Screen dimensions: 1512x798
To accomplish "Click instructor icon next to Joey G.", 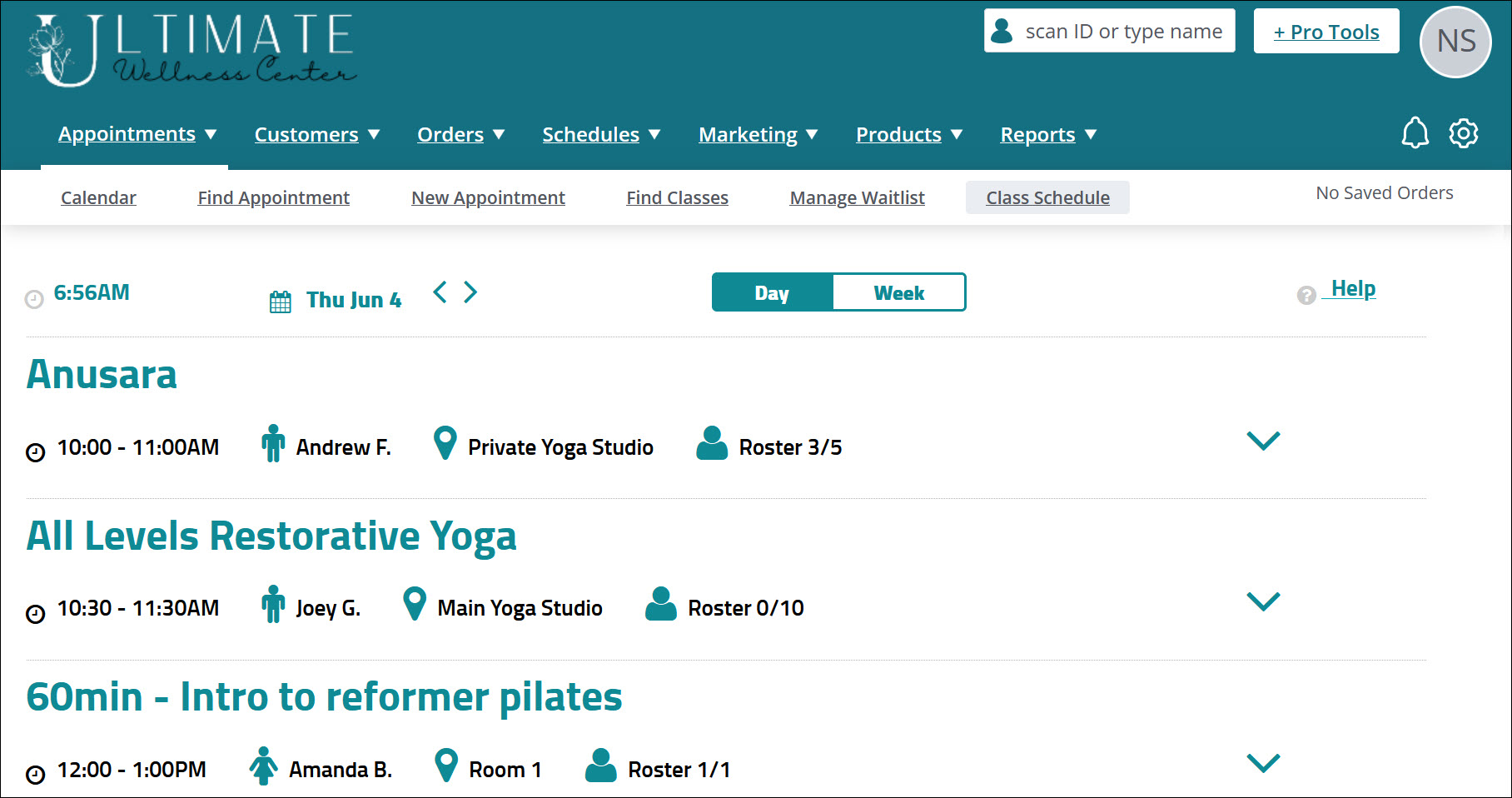I will tap(273, 604).
